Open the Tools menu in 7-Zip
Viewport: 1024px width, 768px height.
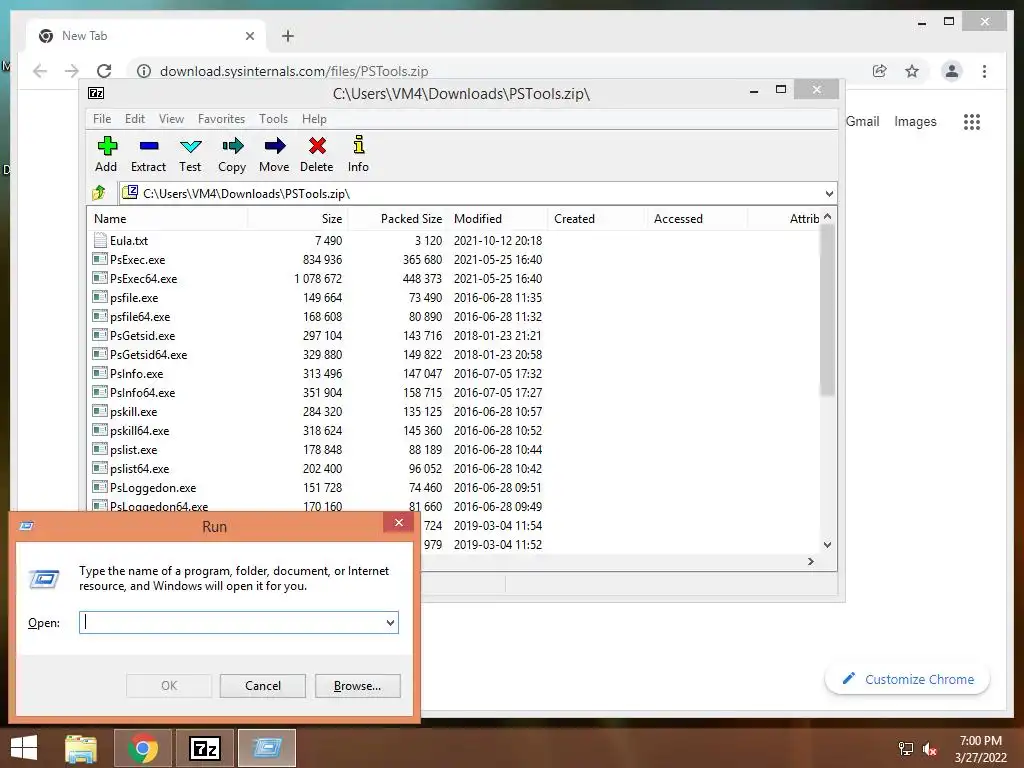click(x=273, y=119)
